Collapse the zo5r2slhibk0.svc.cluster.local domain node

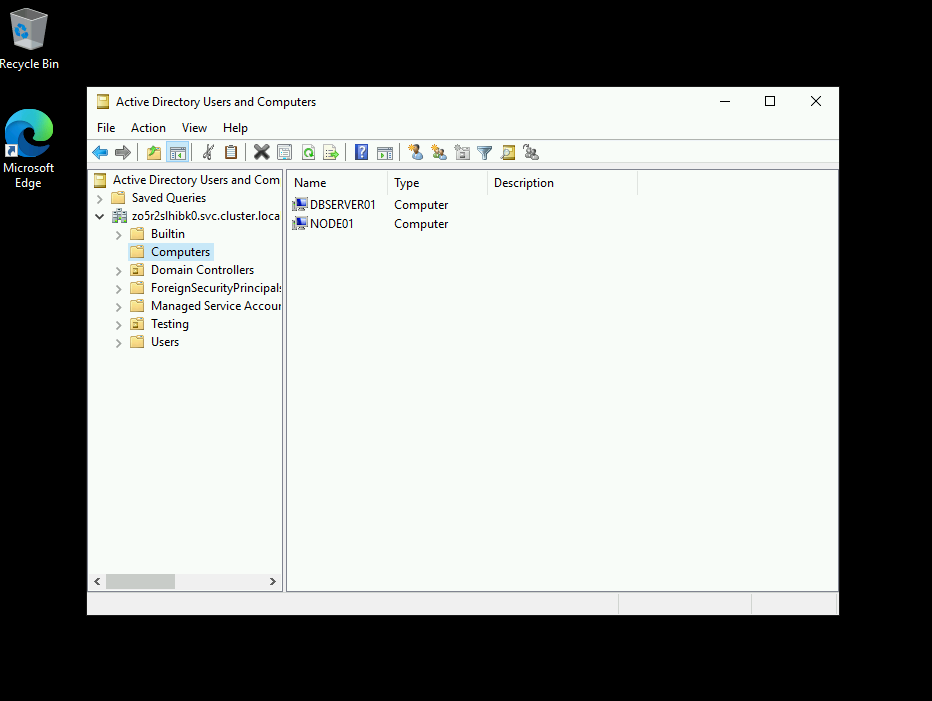coord(100,216)
